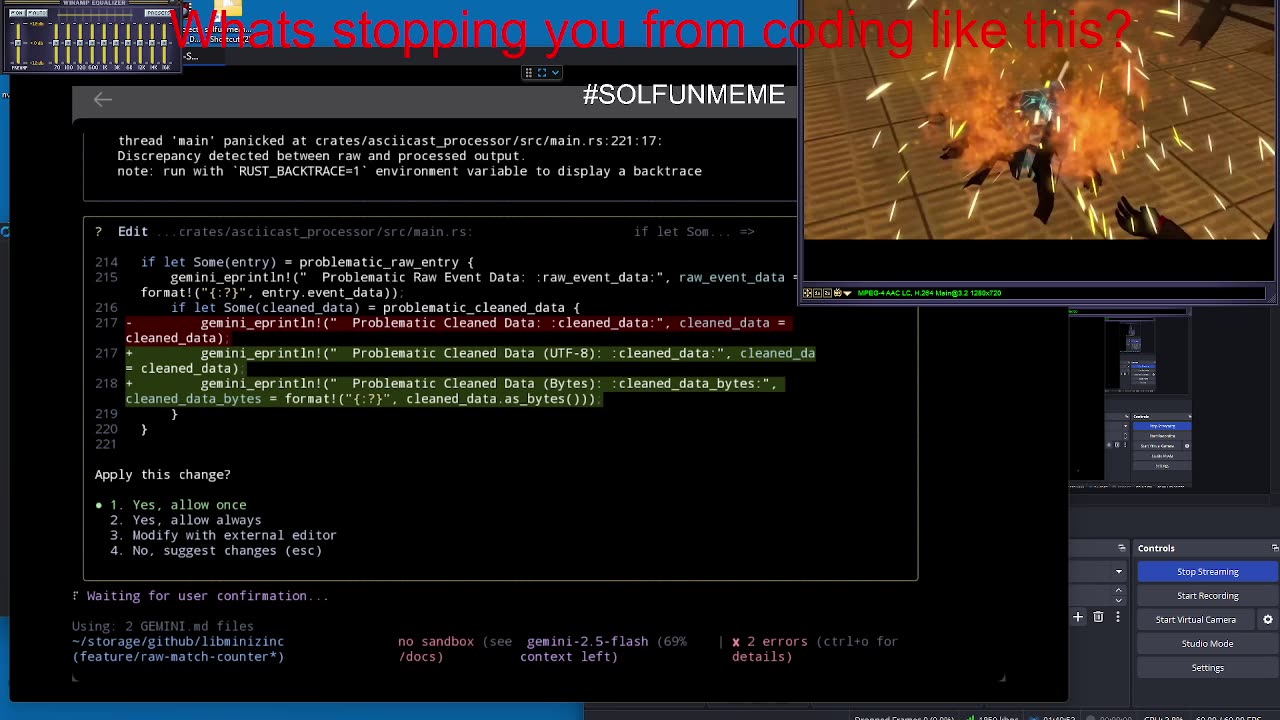Open the chevron dropdown above terminal
This screenshot has height=720, width=1280.
555,73
